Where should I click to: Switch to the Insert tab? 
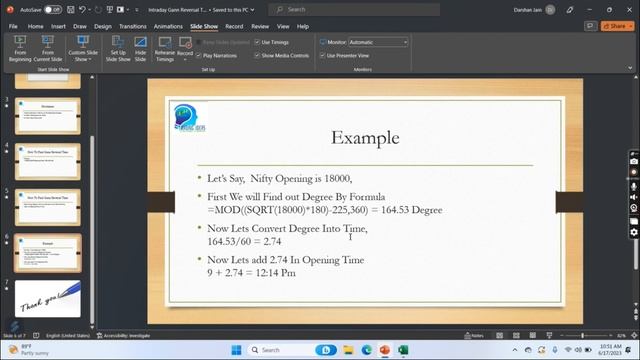pyautogui.click(x=58, y=27)
